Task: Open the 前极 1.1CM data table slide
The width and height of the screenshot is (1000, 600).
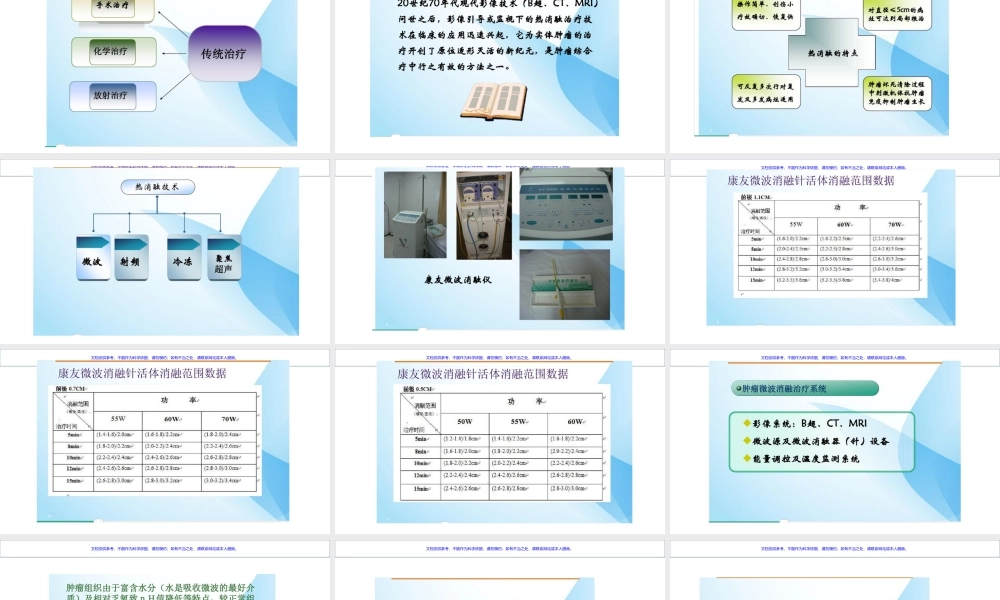Action: [832, 252]
